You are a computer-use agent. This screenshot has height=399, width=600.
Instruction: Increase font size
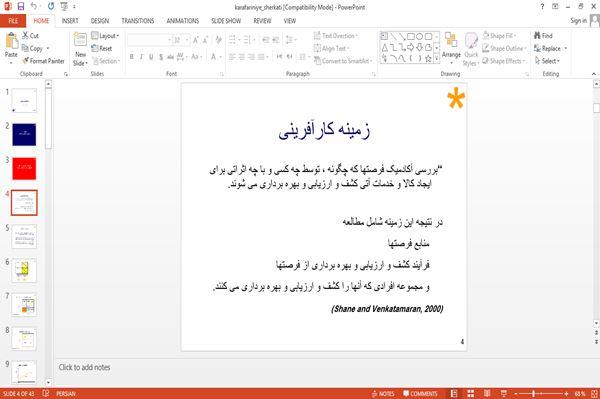(196, 40)
